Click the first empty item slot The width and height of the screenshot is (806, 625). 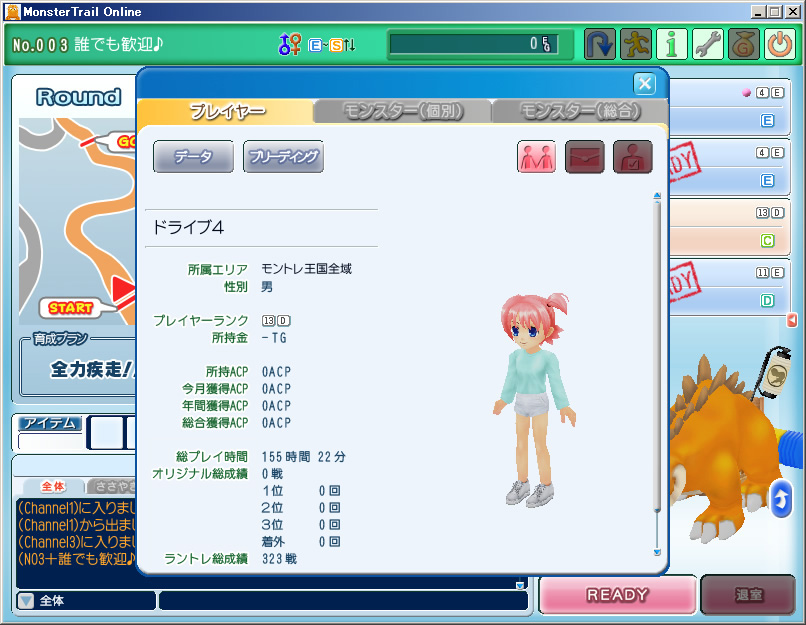[106, 432]
